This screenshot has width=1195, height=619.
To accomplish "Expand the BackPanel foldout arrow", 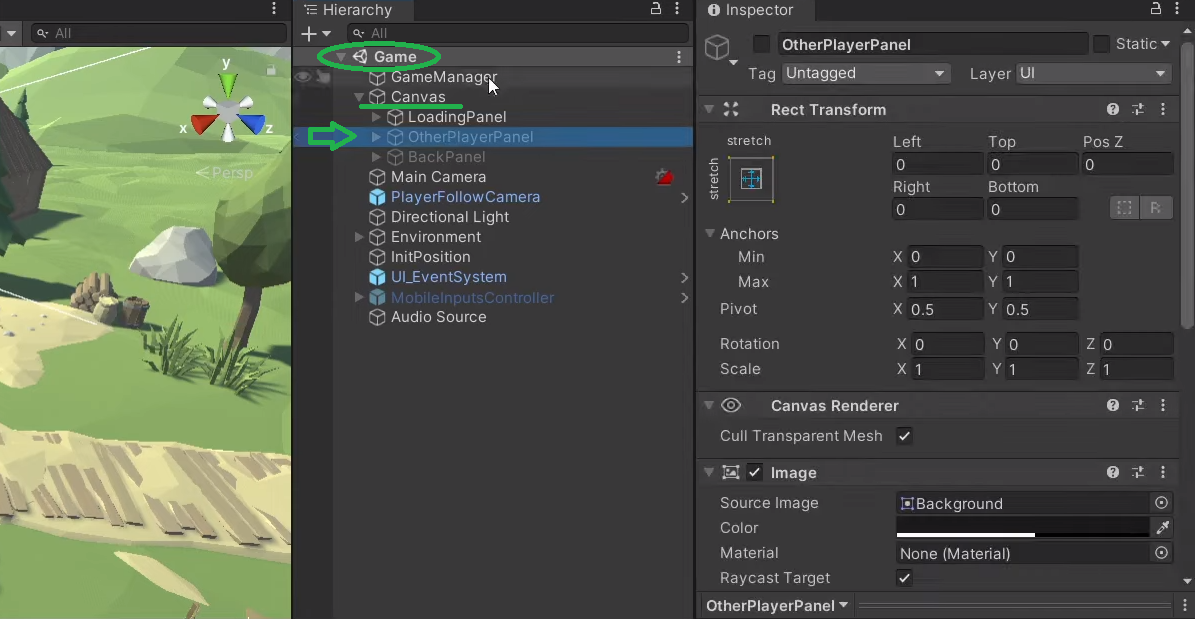I will 376,157.
